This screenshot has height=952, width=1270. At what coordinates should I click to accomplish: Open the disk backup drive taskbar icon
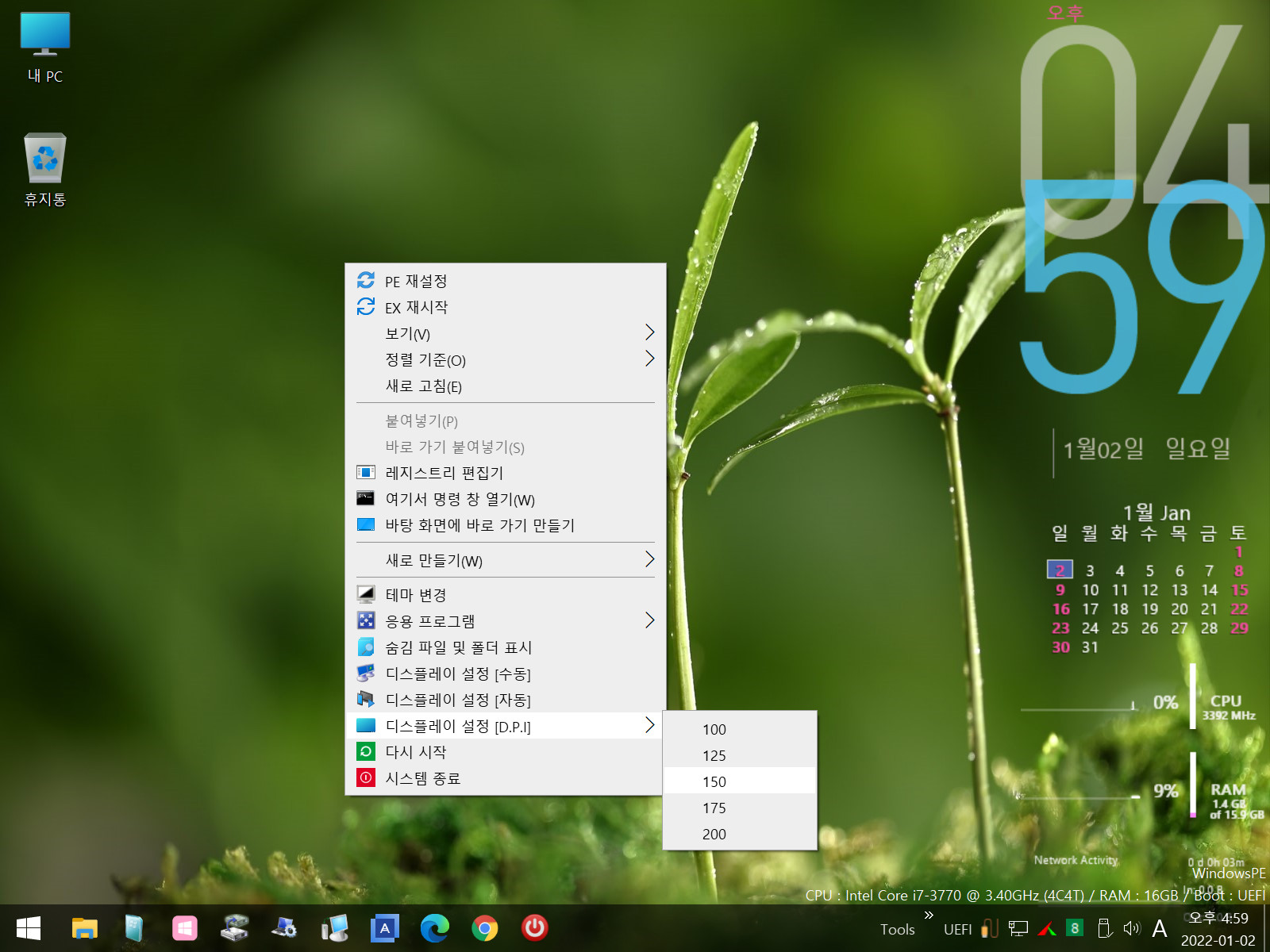pos(234,928)
